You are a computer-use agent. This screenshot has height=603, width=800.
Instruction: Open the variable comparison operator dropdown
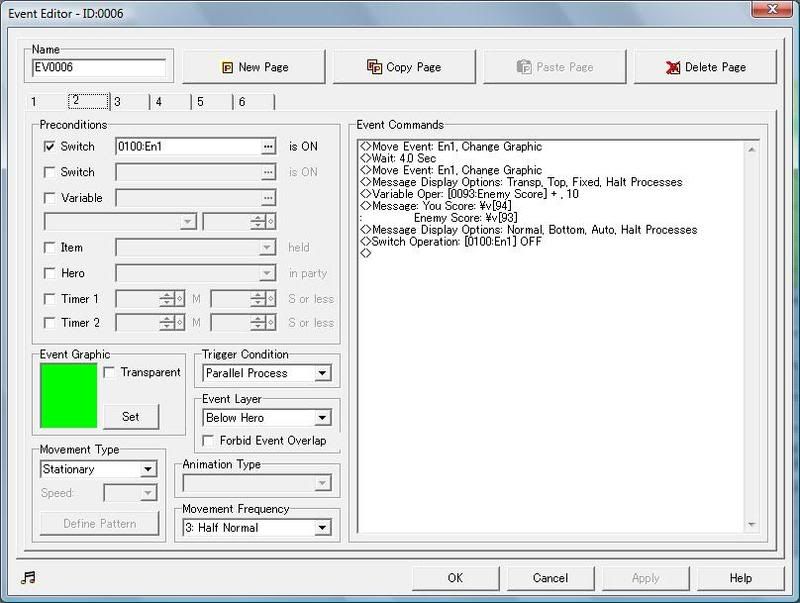pyautogui.click(x=120, y=222)
